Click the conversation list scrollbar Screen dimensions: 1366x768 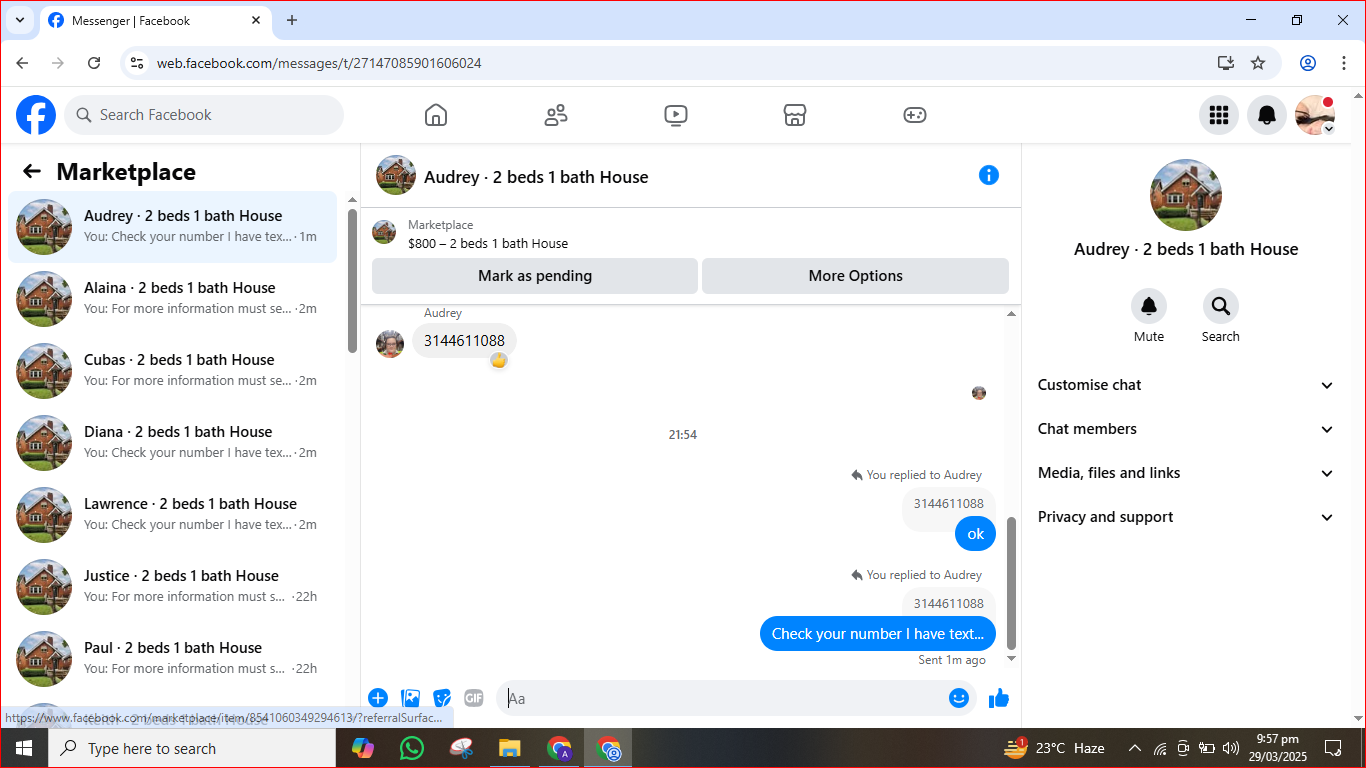click(x=352, y=280)
